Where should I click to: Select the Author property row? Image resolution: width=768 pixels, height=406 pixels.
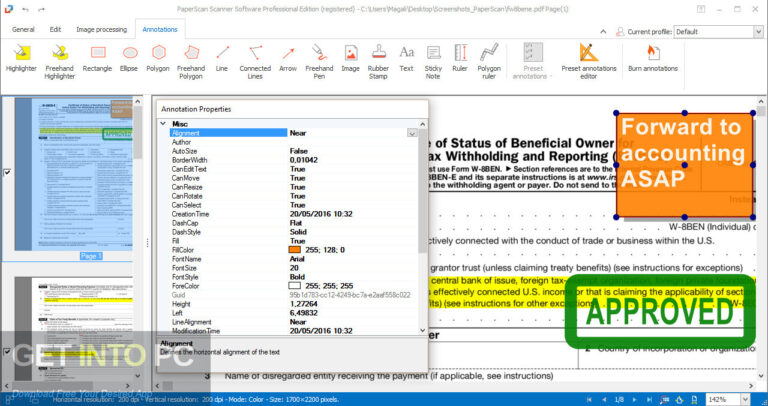[293, 142]
